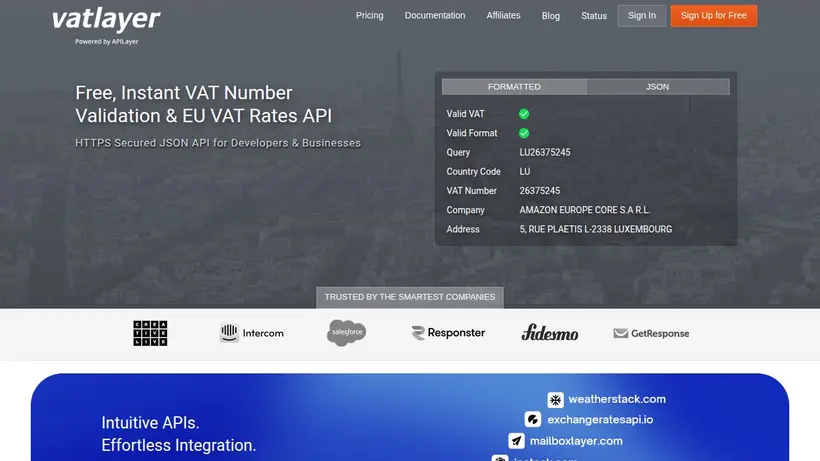Select the Country Code value LU

coord(525,171)
